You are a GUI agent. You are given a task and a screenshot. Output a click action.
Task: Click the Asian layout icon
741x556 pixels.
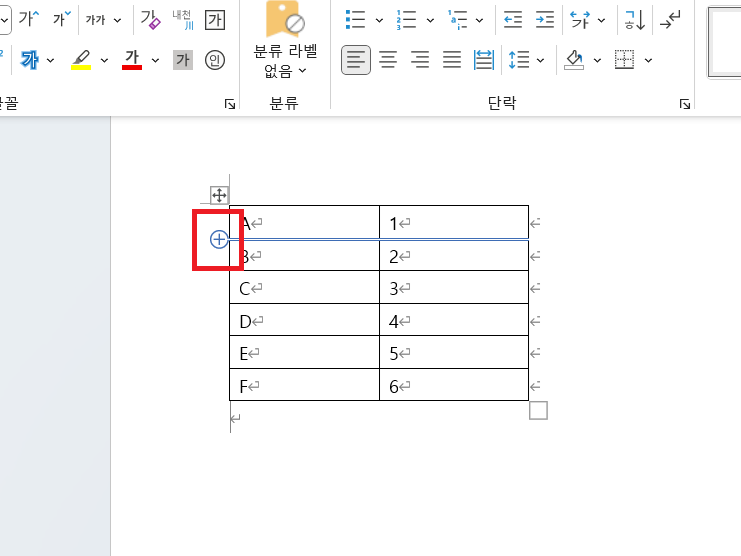[x=580, y=20]
